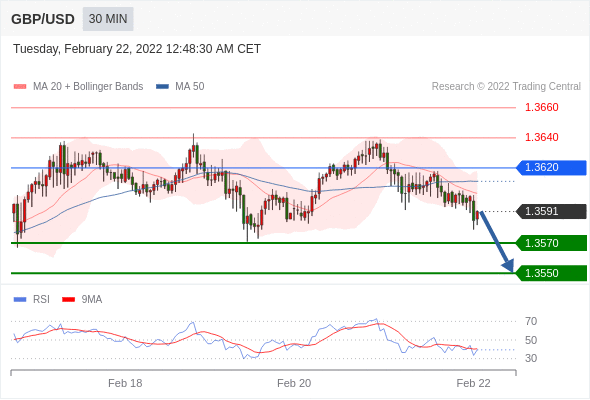Click the blue MA 50 legend swatch
This screenshot has height=400, width=590.
[162, 87]
